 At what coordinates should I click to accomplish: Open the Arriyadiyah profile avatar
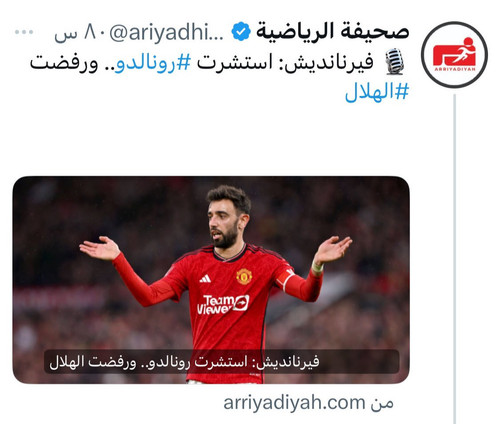coord(454,54)
